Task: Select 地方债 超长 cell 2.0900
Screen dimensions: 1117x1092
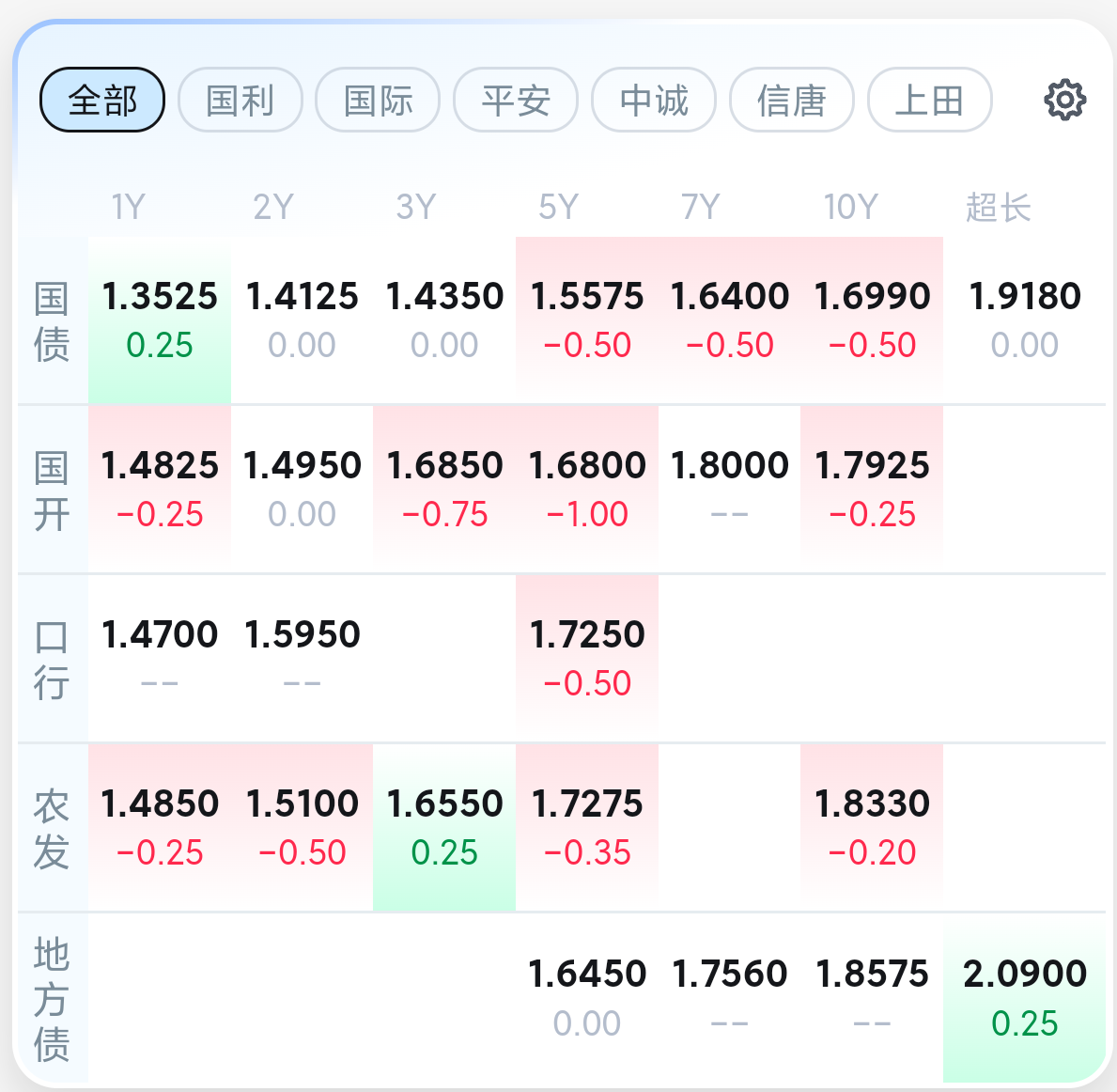Action: [x=1024, y=998]
